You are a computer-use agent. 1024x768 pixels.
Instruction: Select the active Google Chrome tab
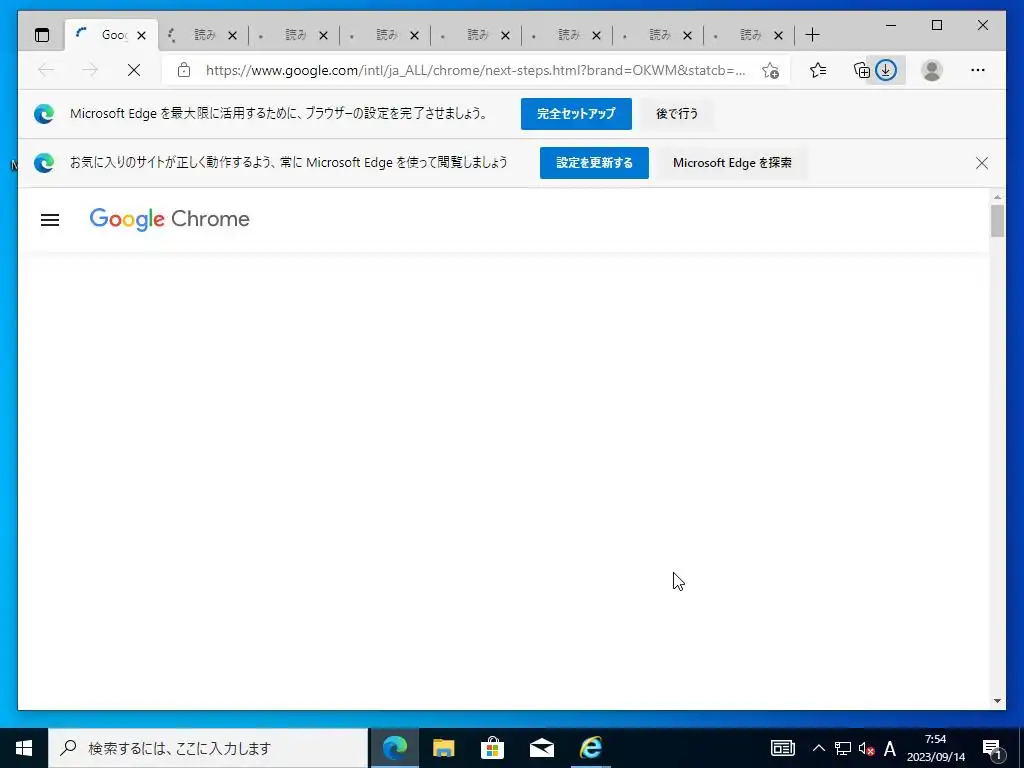pos(111,35)
